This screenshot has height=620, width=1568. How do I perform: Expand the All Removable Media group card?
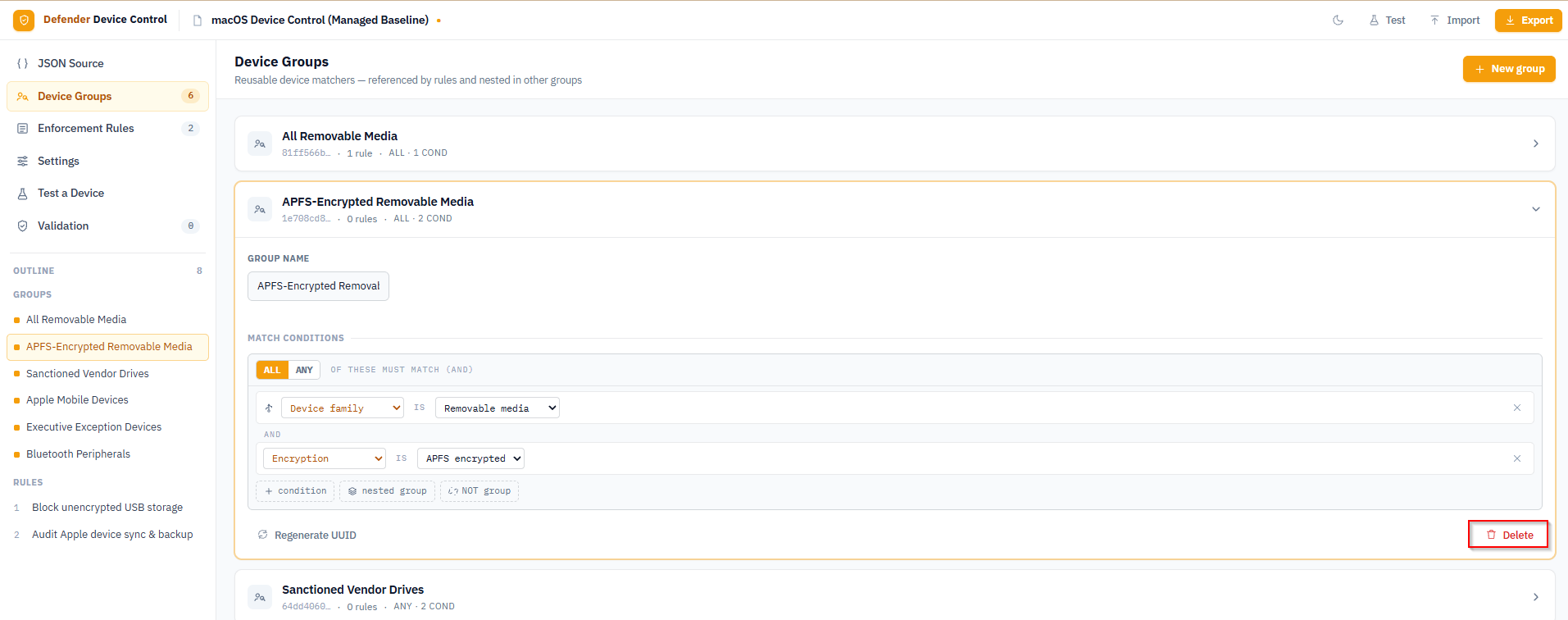(1536, 144)
